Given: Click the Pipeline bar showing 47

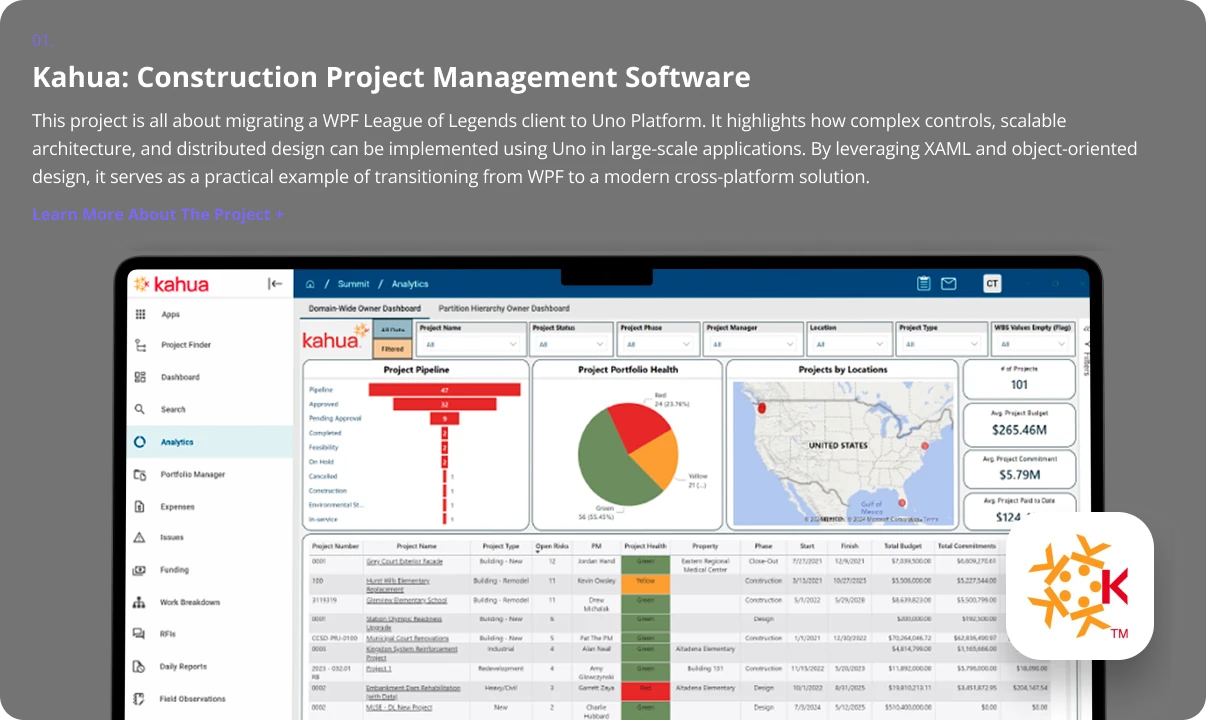Looking at the screenshot, I should [x=443, y=390].
